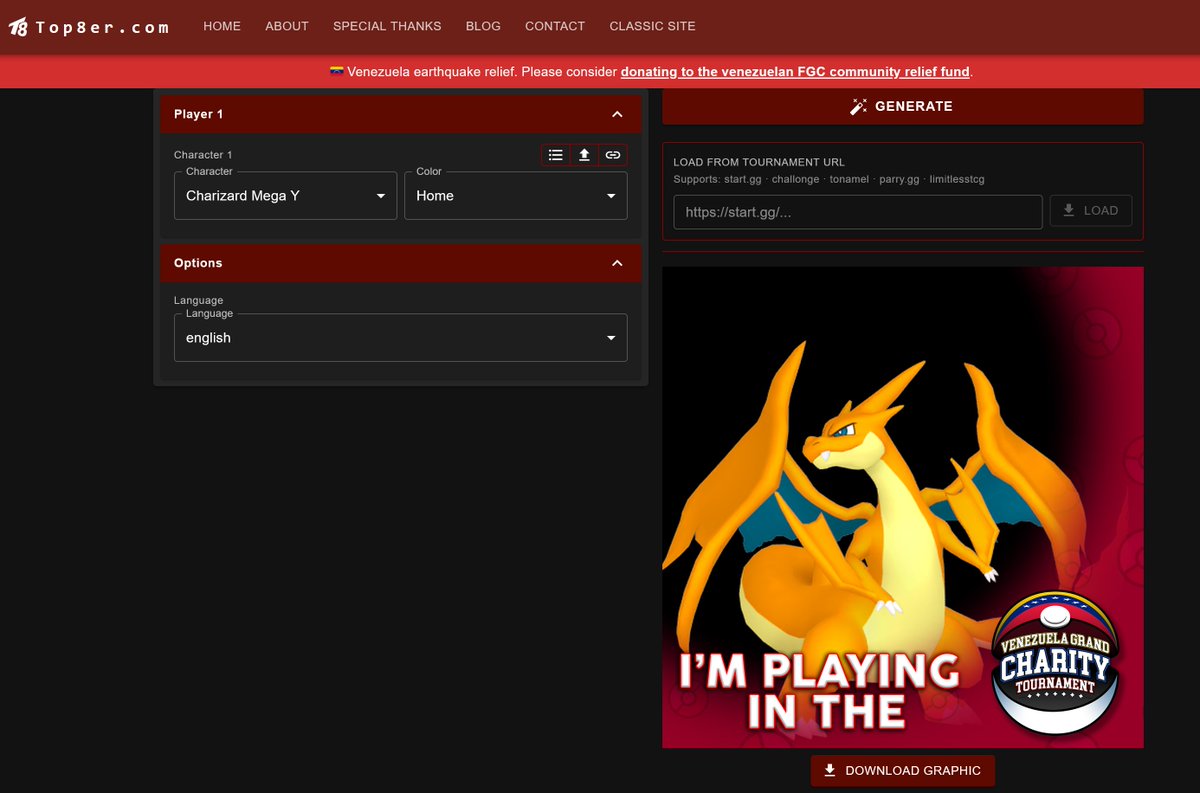This screenshot has height=793, width=1200.
Task: Open the BLOG nav link
Action: (x=483, y=26)
